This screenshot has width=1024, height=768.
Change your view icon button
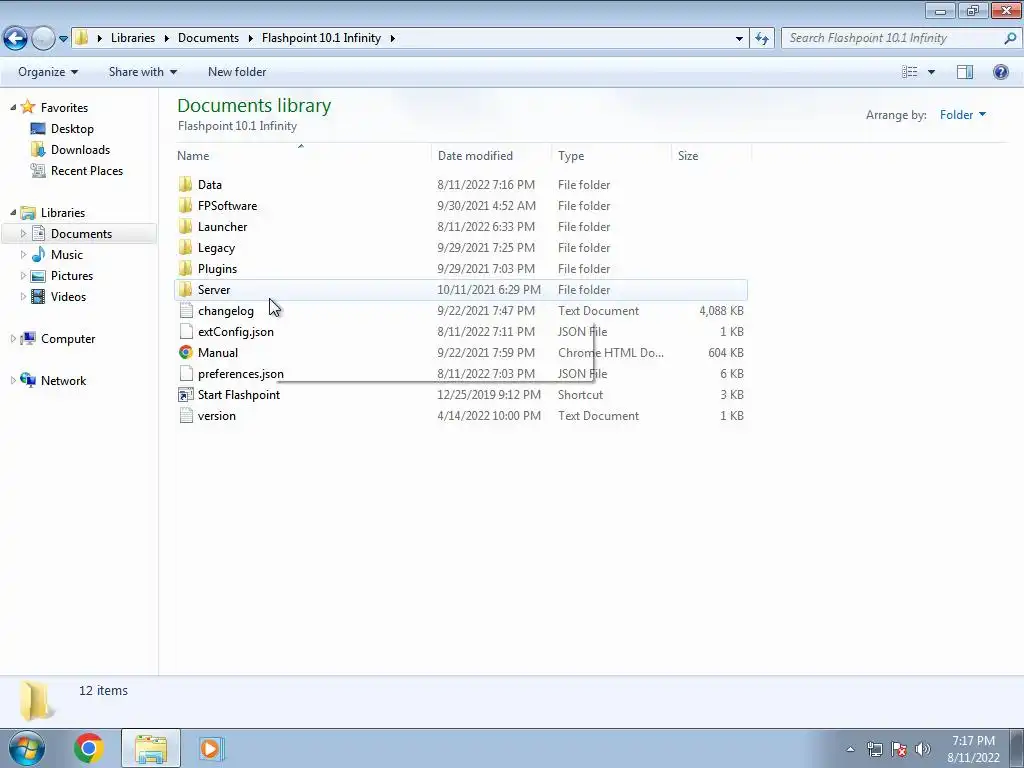(910, 72)
